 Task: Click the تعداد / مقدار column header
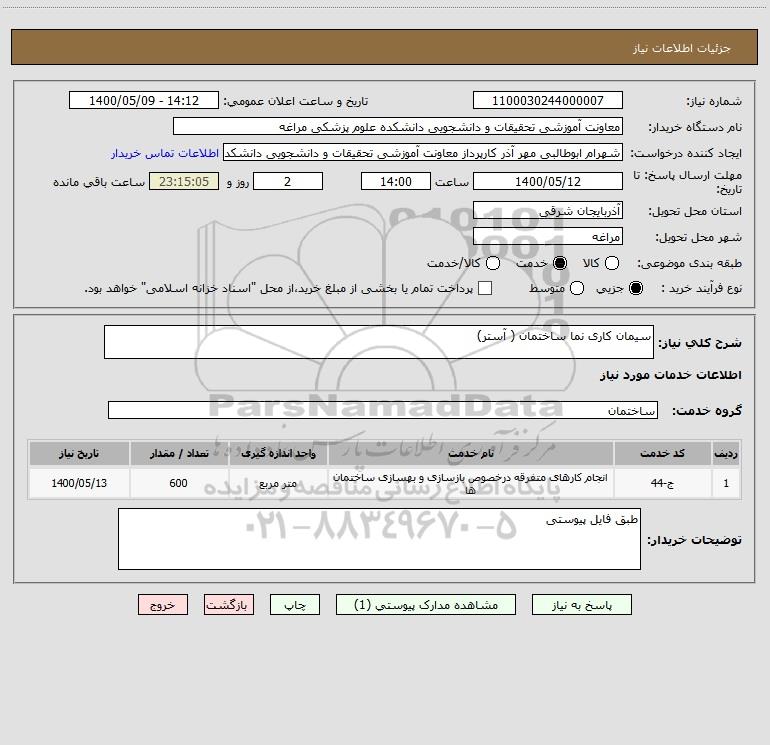[179, 453]
